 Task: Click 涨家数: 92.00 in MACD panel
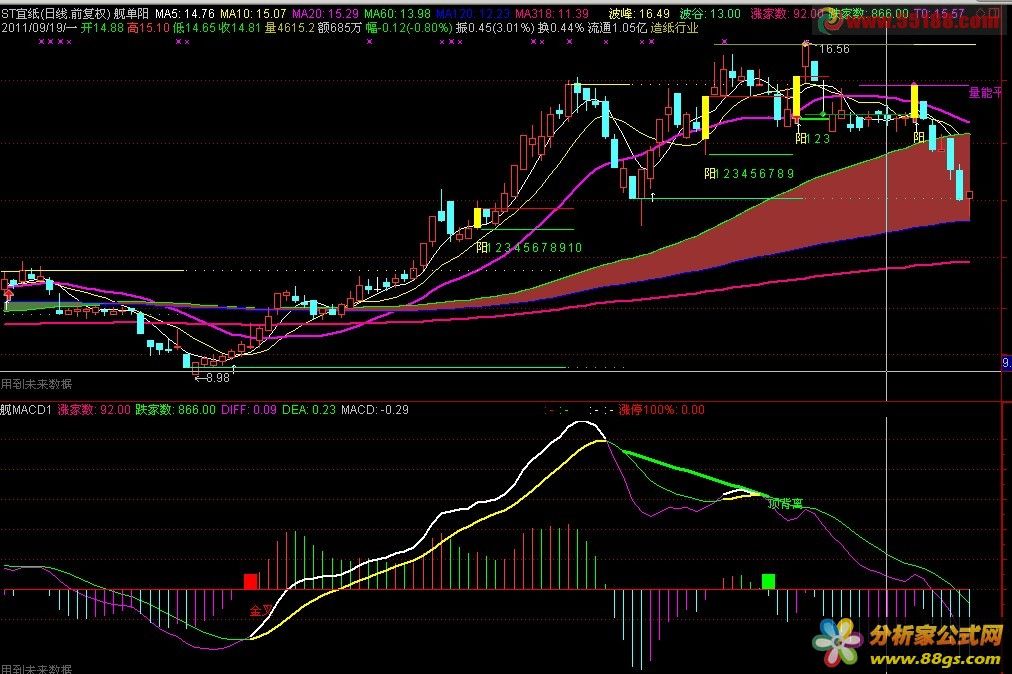coord(94,409)
